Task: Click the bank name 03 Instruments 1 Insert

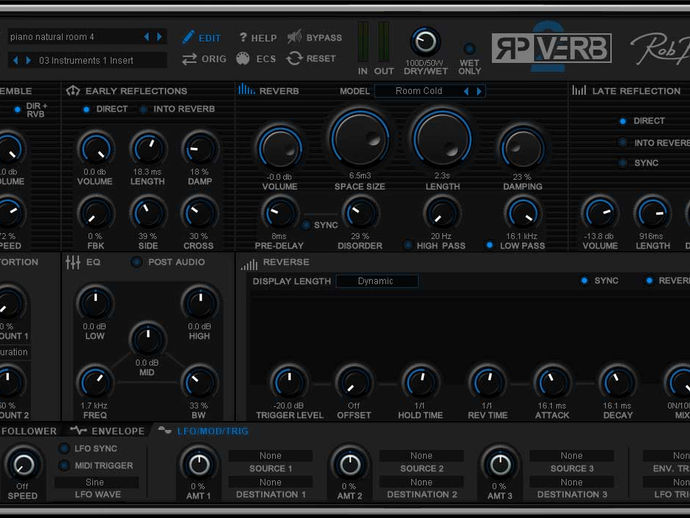Action: click(x=86, y=60)
